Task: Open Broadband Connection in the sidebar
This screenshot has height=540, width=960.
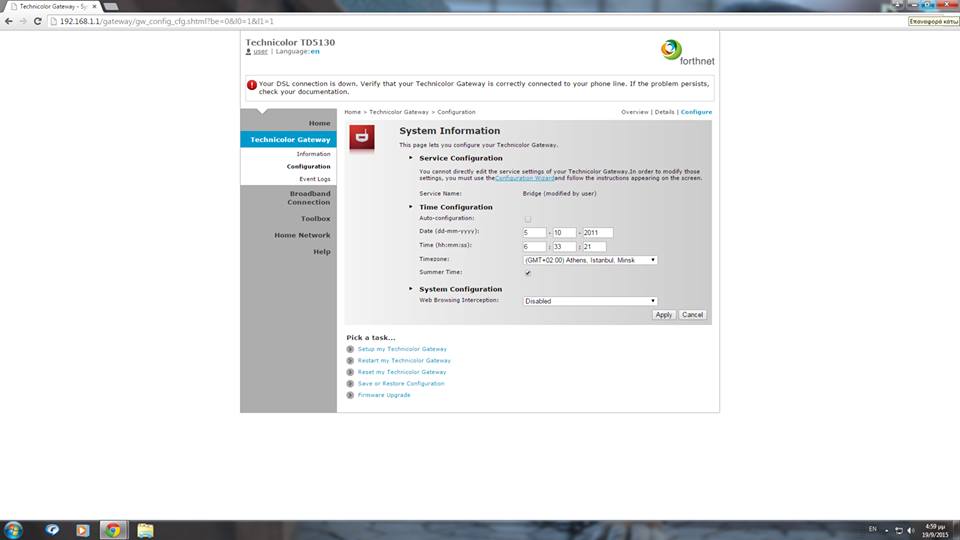Action: click(x=309, y=198)
